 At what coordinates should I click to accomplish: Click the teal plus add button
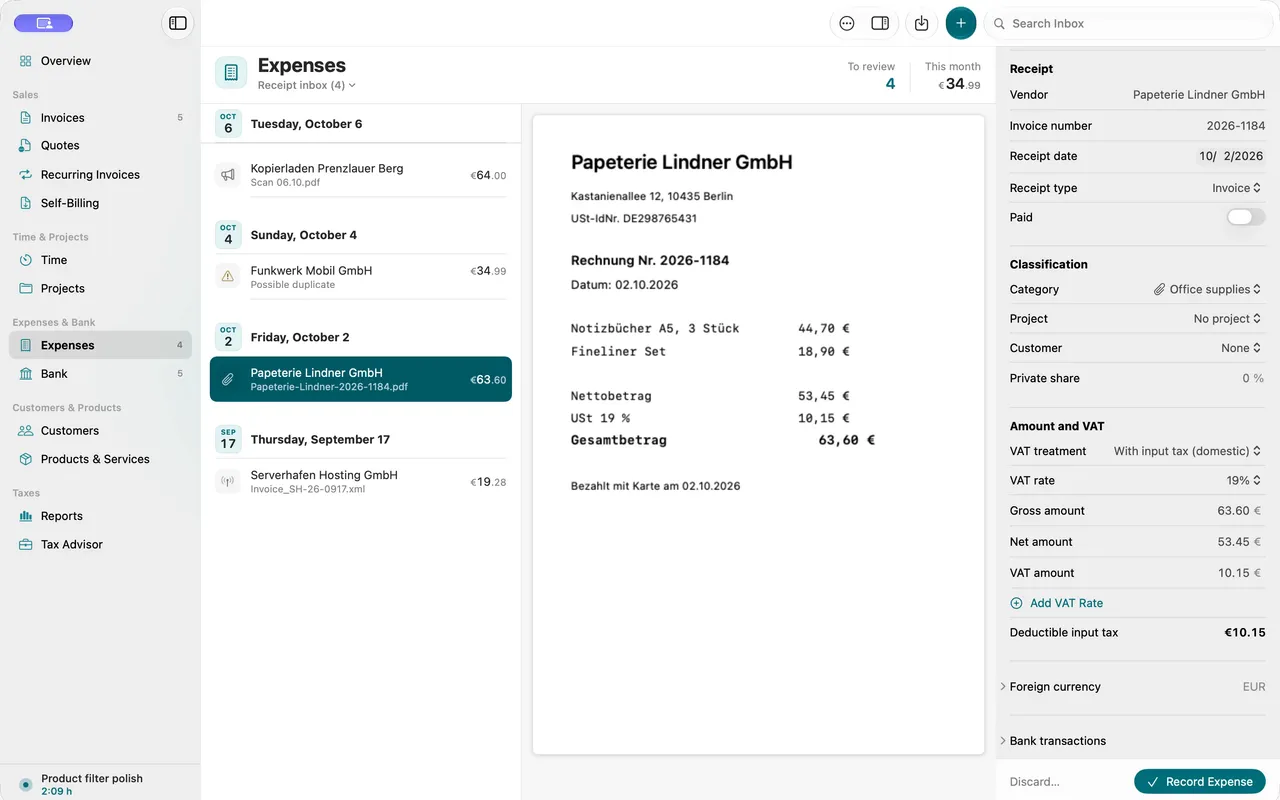(x=961, y=23)
